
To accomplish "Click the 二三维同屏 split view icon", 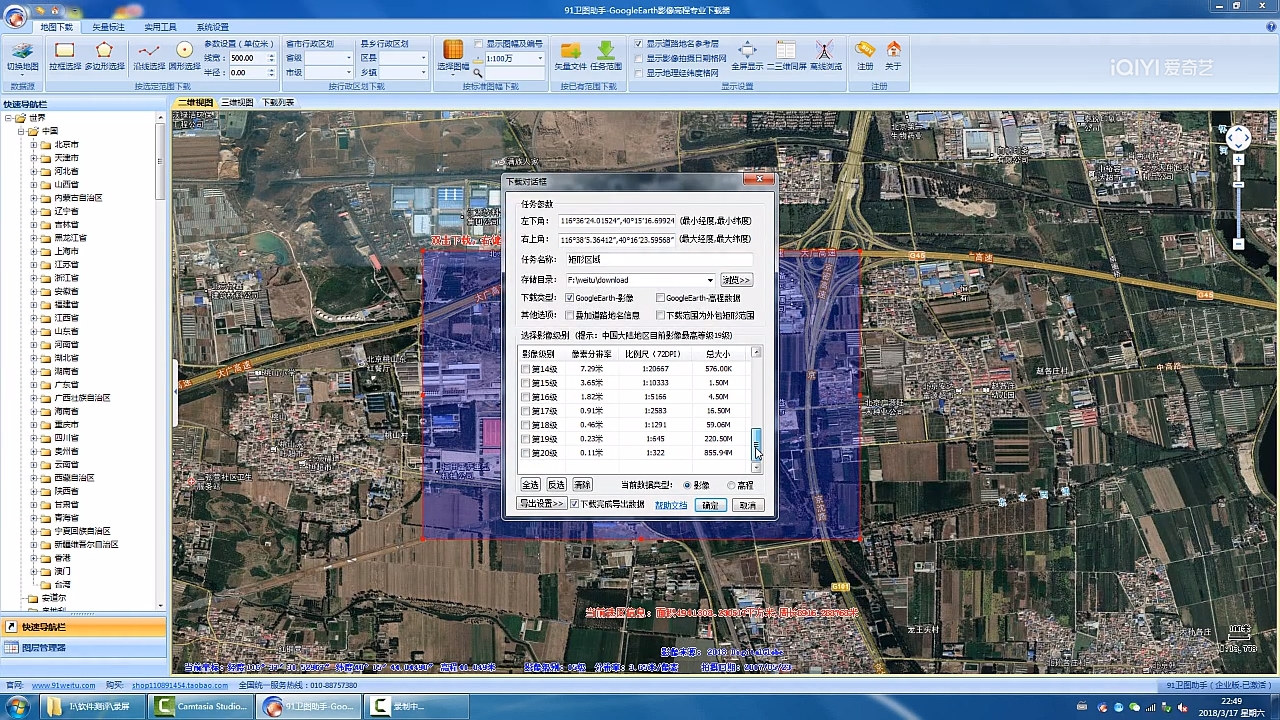I will (x=786, y=50).
